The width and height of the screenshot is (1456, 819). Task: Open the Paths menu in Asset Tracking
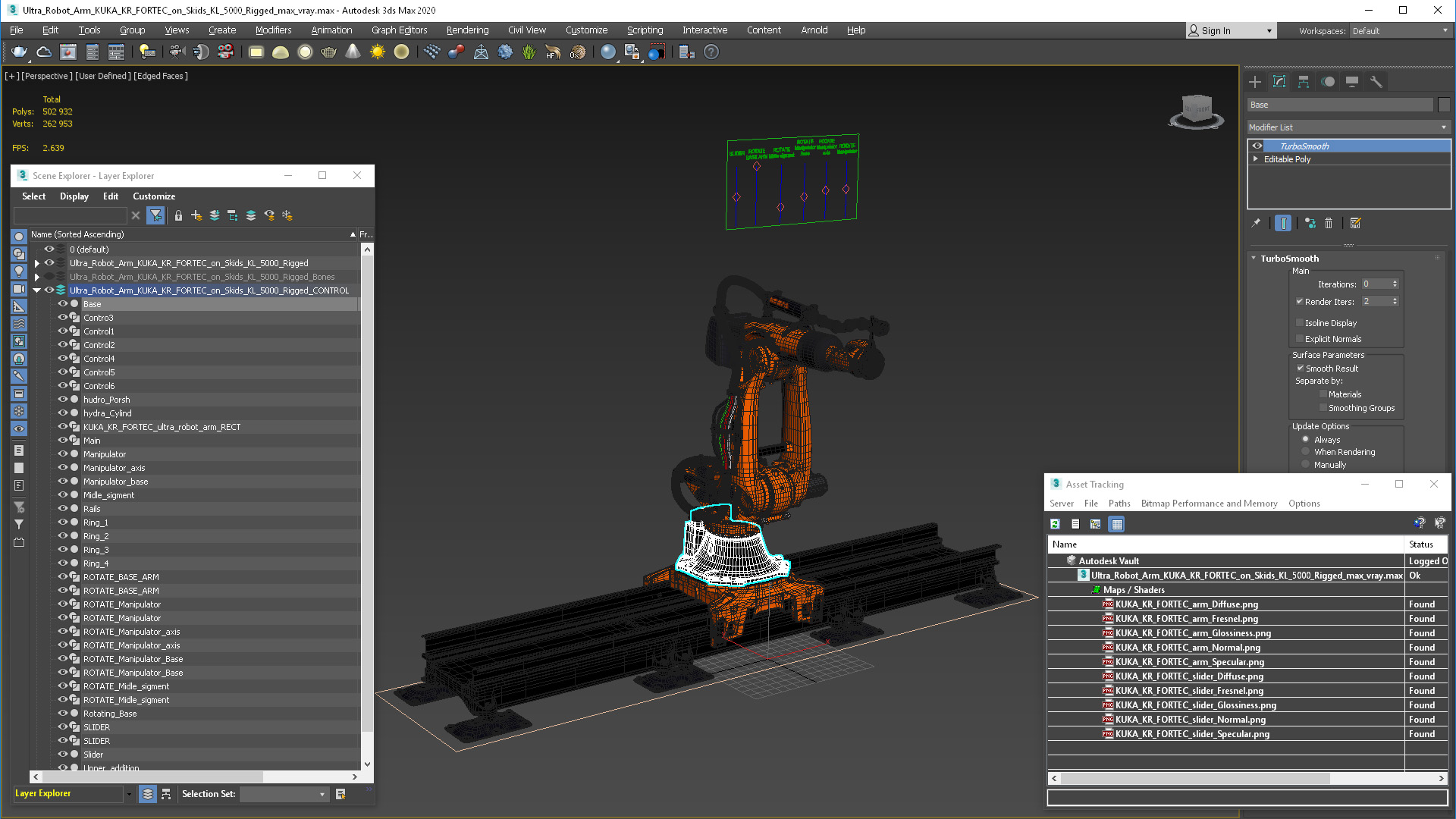pos(1119,504)
